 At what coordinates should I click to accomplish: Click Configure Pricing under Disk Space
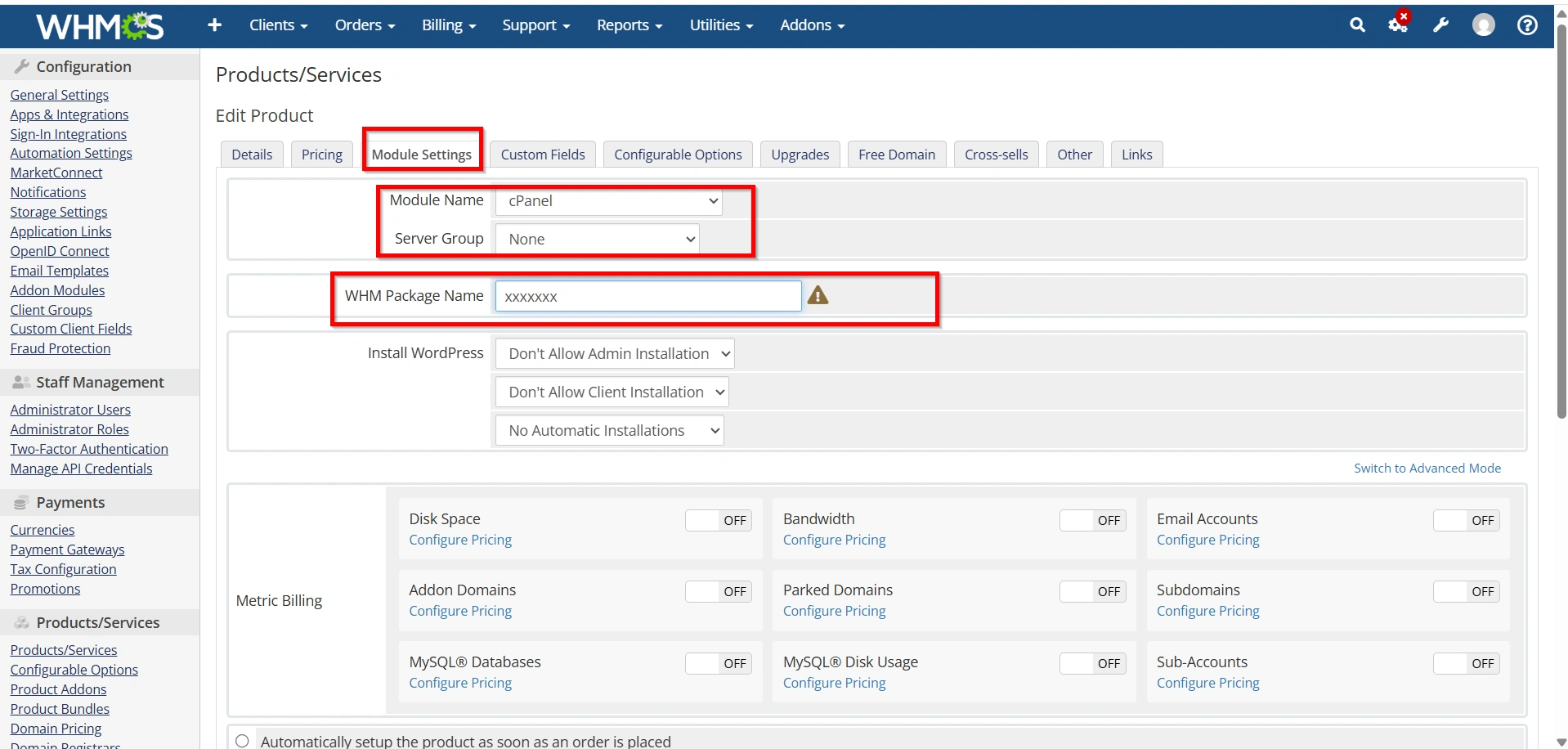click(x=460, y=540)
